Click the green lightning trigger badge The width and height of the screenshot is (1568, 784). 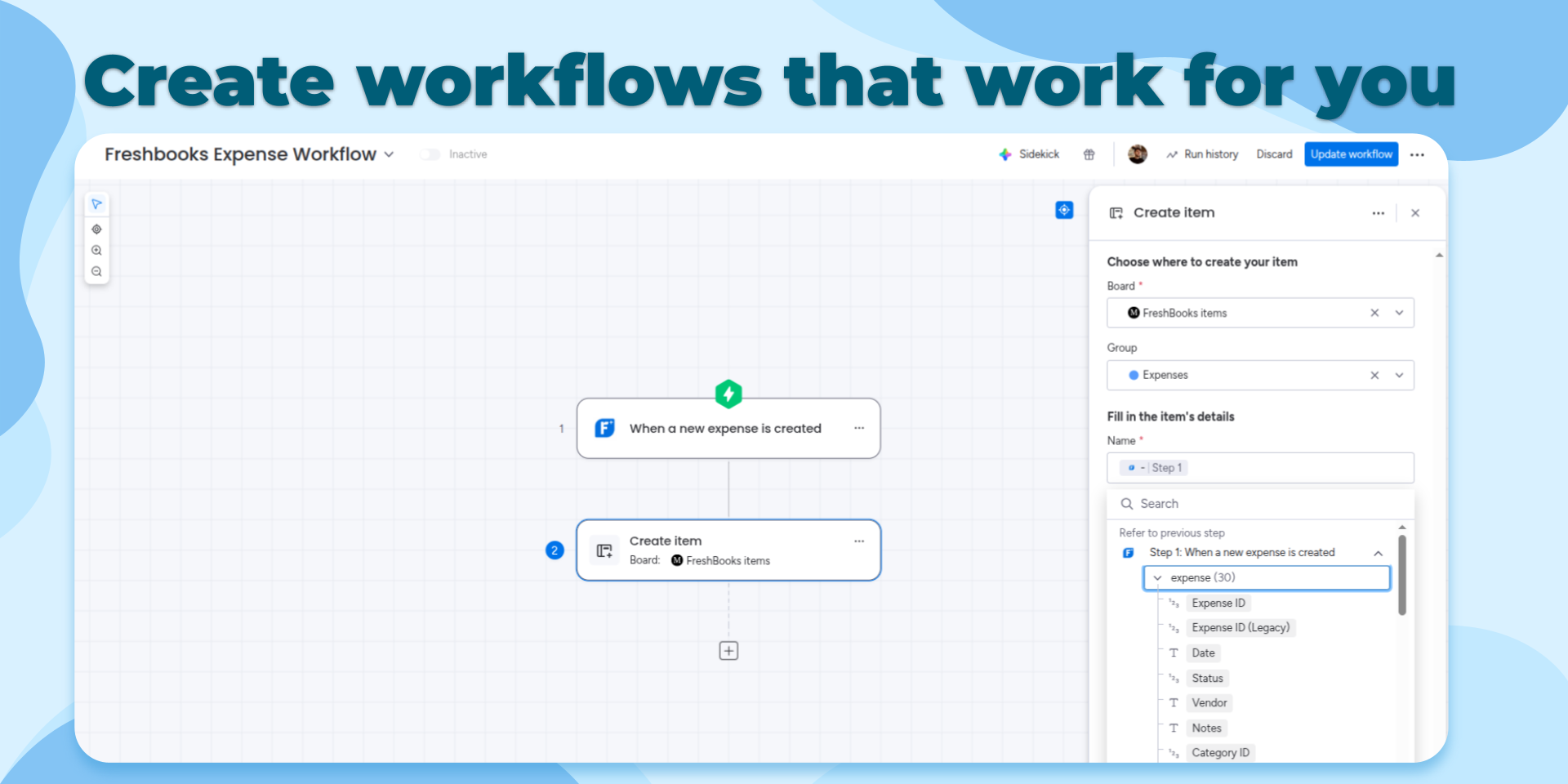(x=728, y=394)
